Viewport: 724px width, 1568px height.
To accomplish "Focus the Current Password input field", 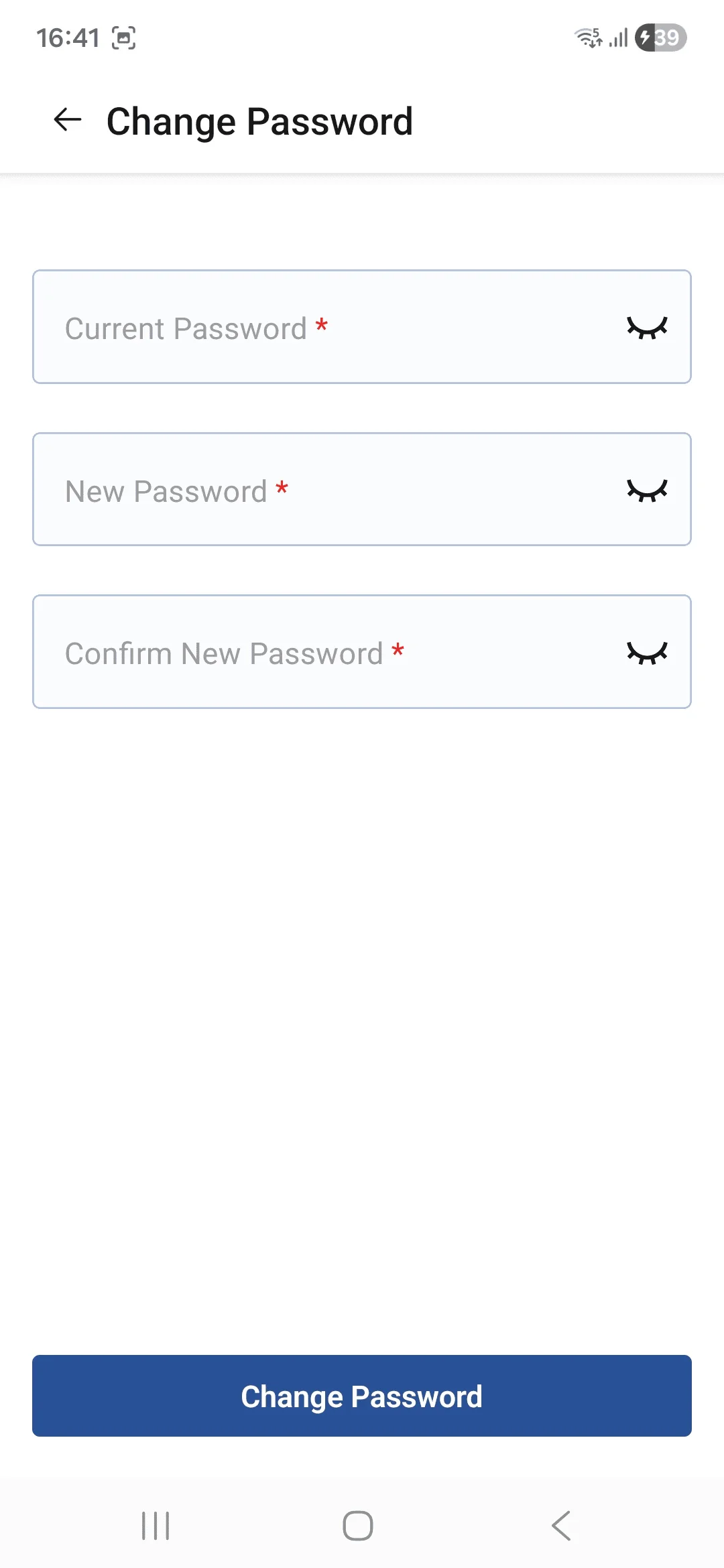I will 322,327.
